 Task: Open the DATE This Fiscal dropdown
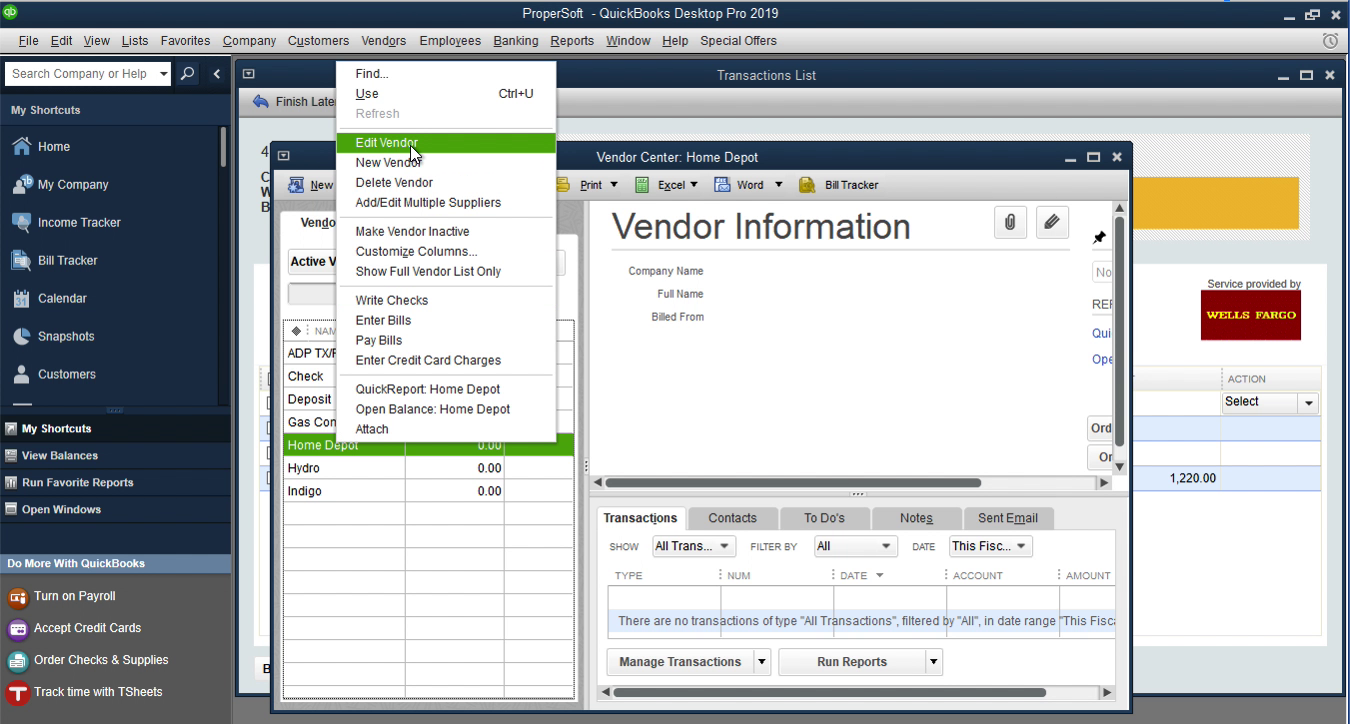[990, 546]
